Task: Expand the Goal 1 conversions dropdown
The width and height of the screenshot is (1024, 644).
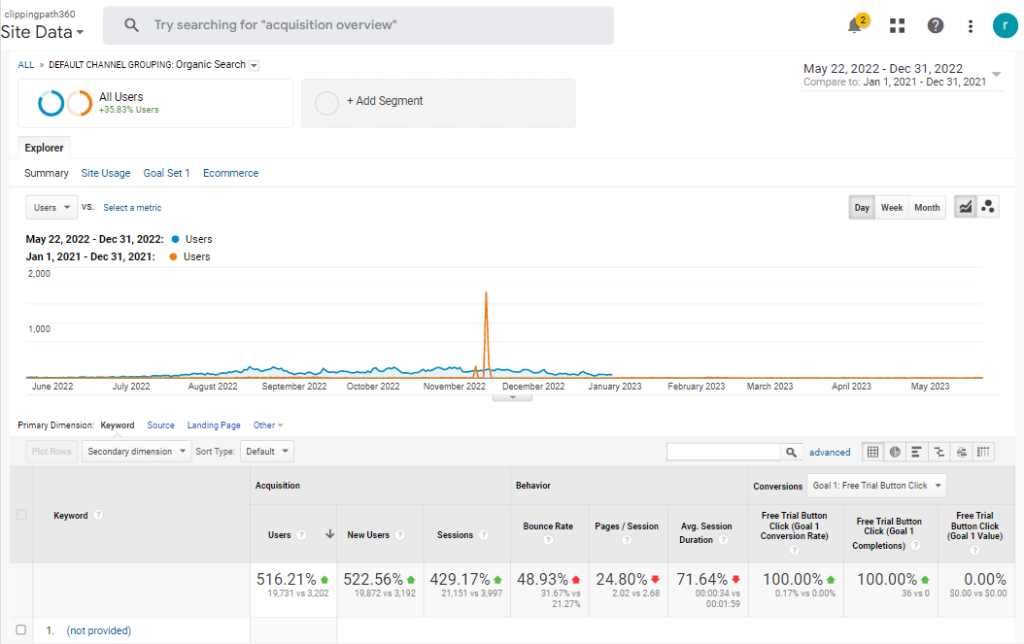Action: tap(876, 486)
